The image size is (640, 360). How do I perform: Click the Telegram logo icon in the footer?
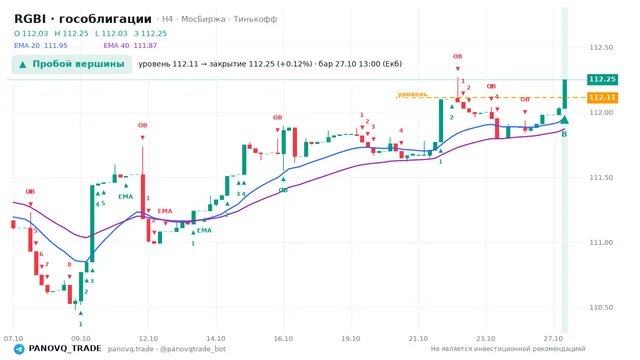[x=19, y=349]
